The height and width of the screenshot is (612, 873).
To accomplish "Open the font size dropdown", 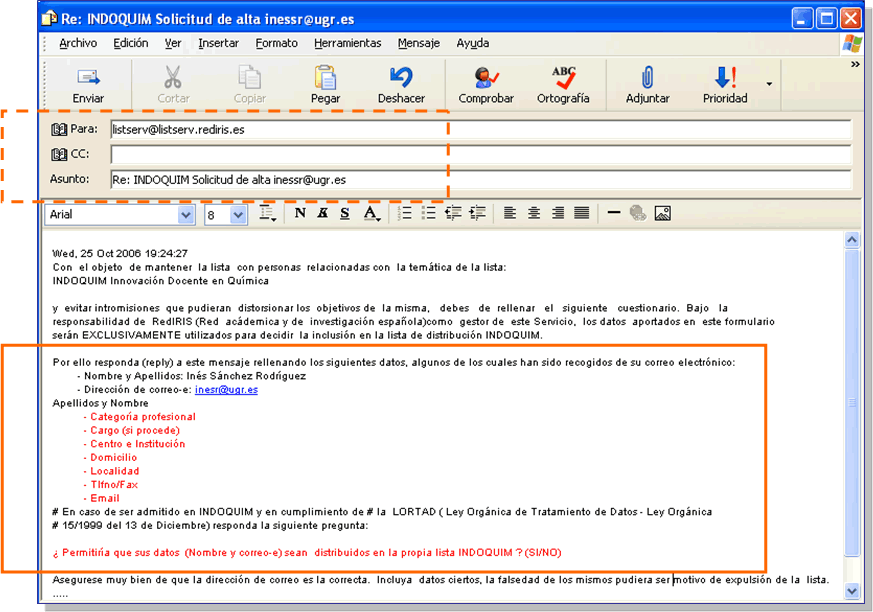I will coord(238,215).
